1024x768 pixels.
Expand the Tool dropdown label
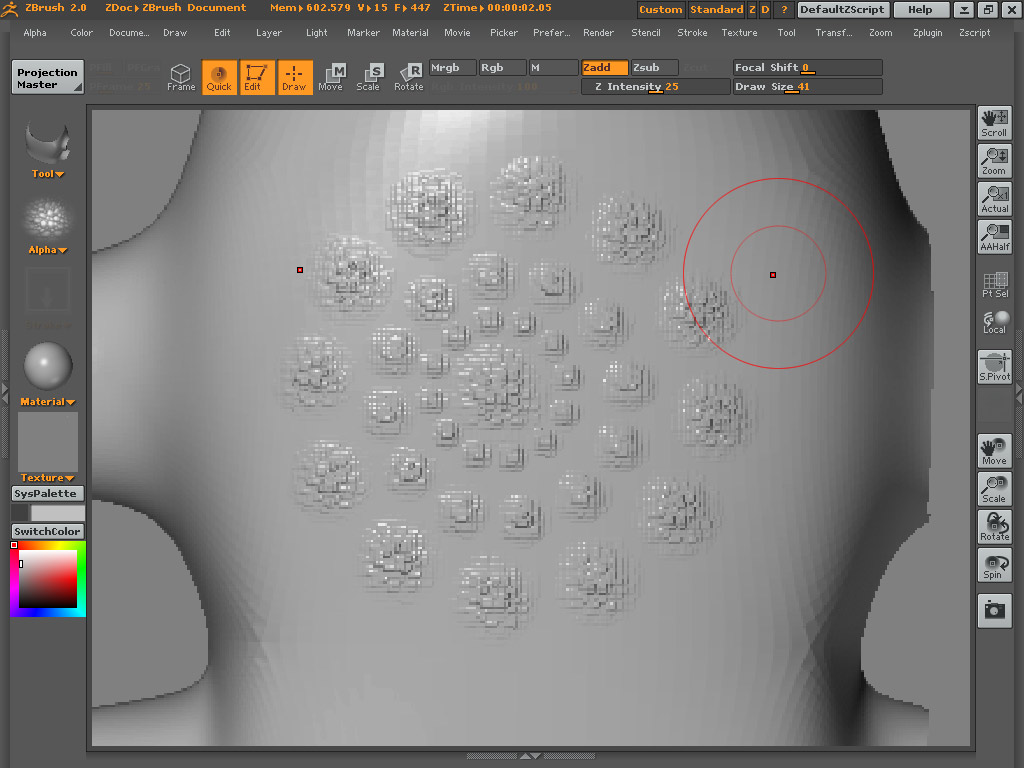click(x=48, y=174)
